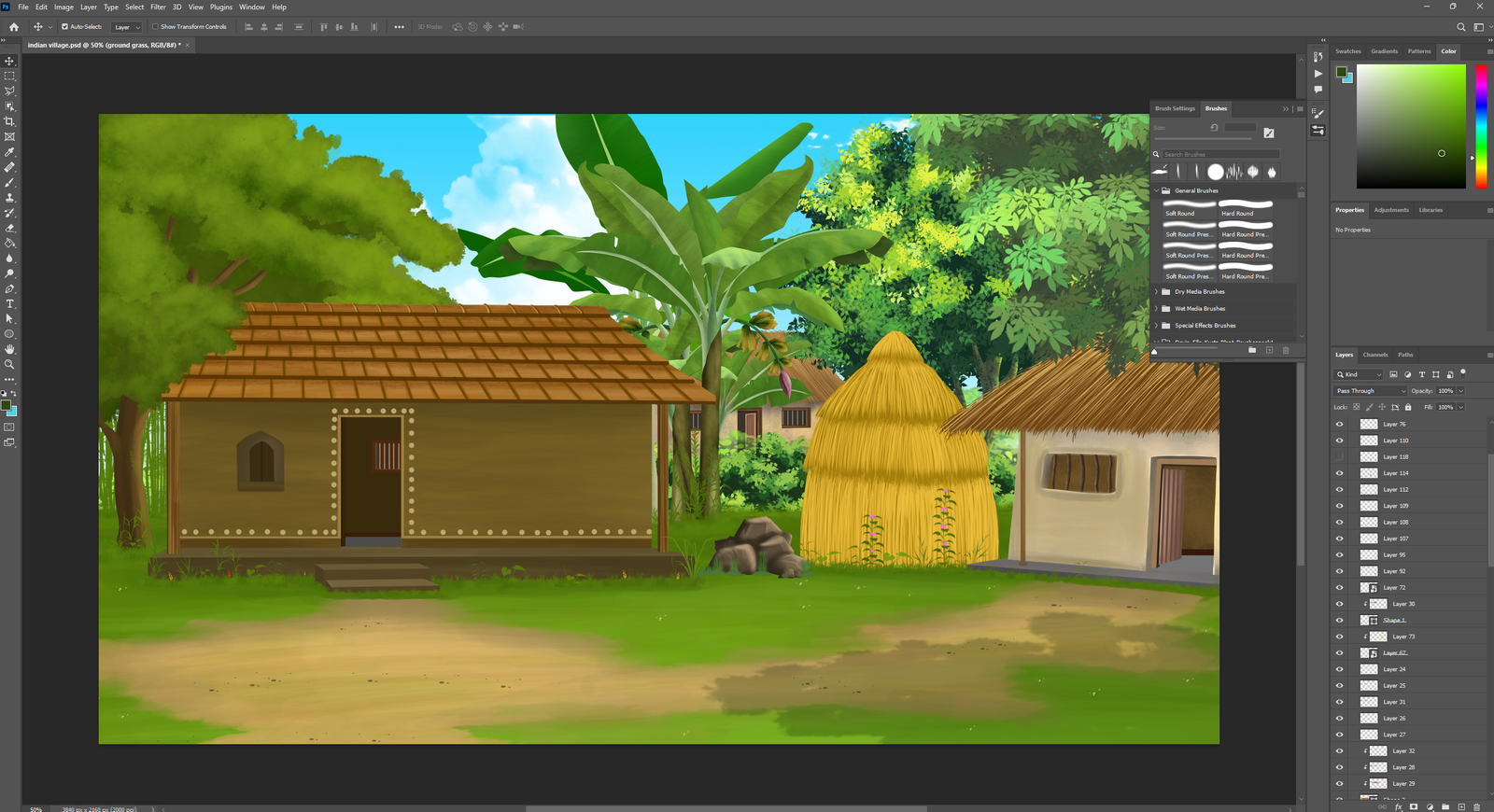1494x812 pixels.
Task: Select the Crop tool
Action: coord(9,121)
